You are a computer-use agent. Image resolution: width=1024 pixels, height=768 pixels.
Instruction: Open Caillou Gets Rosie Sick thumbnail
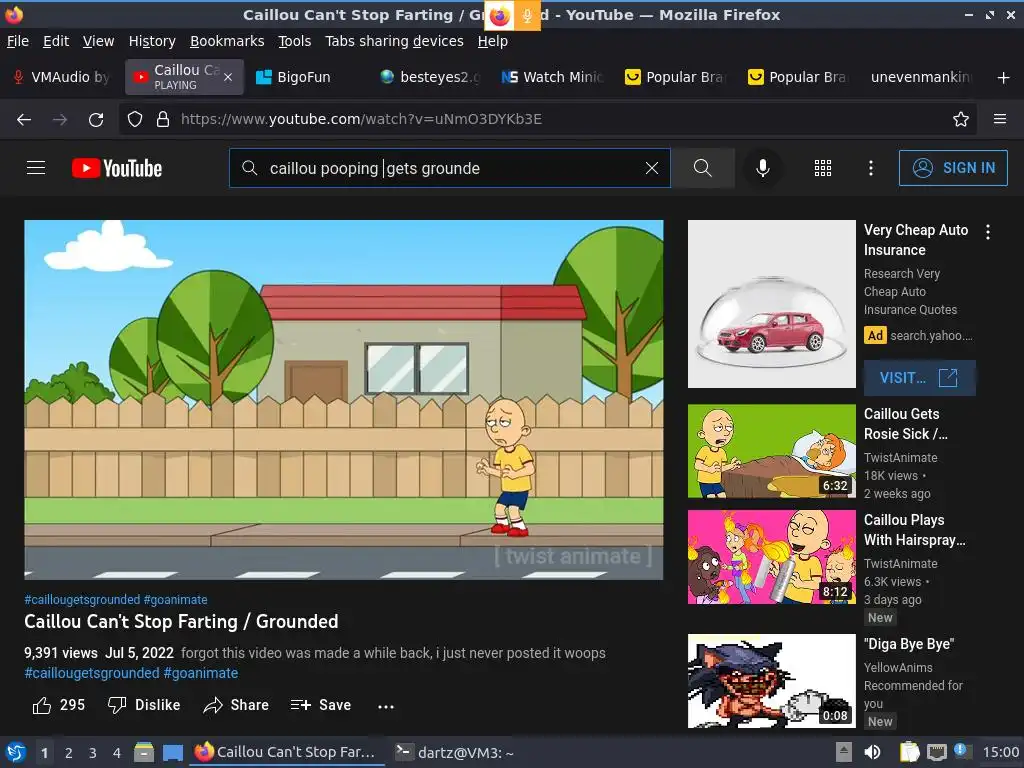coord(771,451)
